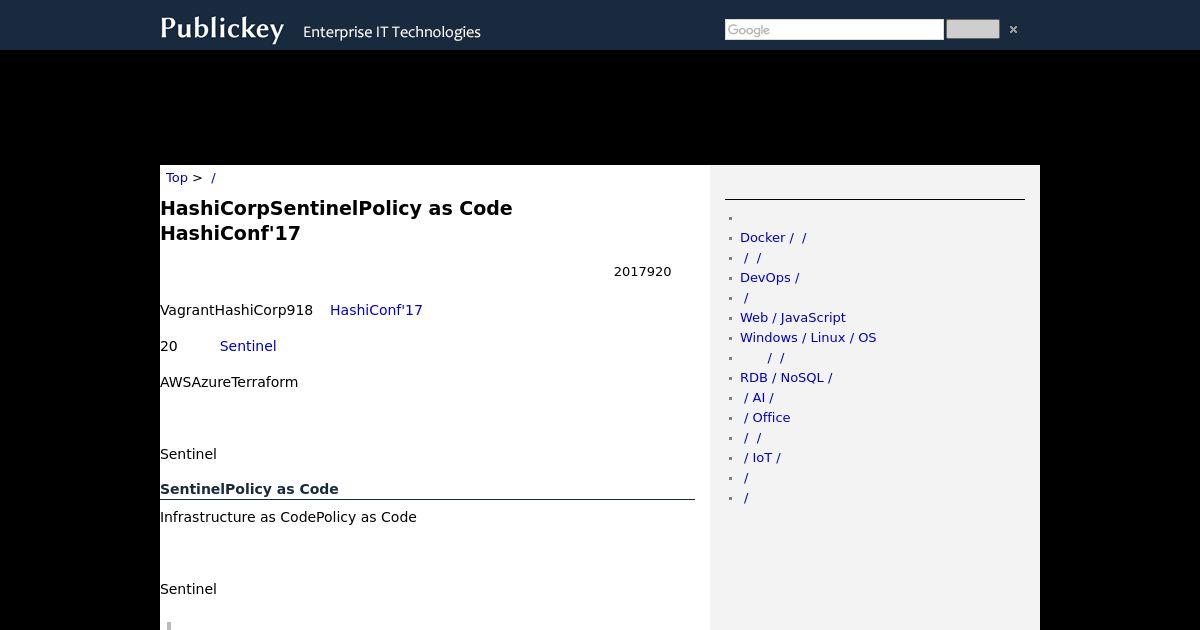This screenshot has height=630, width=1200.
Task: Clear the search with the × icon
Action: click(1013, 30)
